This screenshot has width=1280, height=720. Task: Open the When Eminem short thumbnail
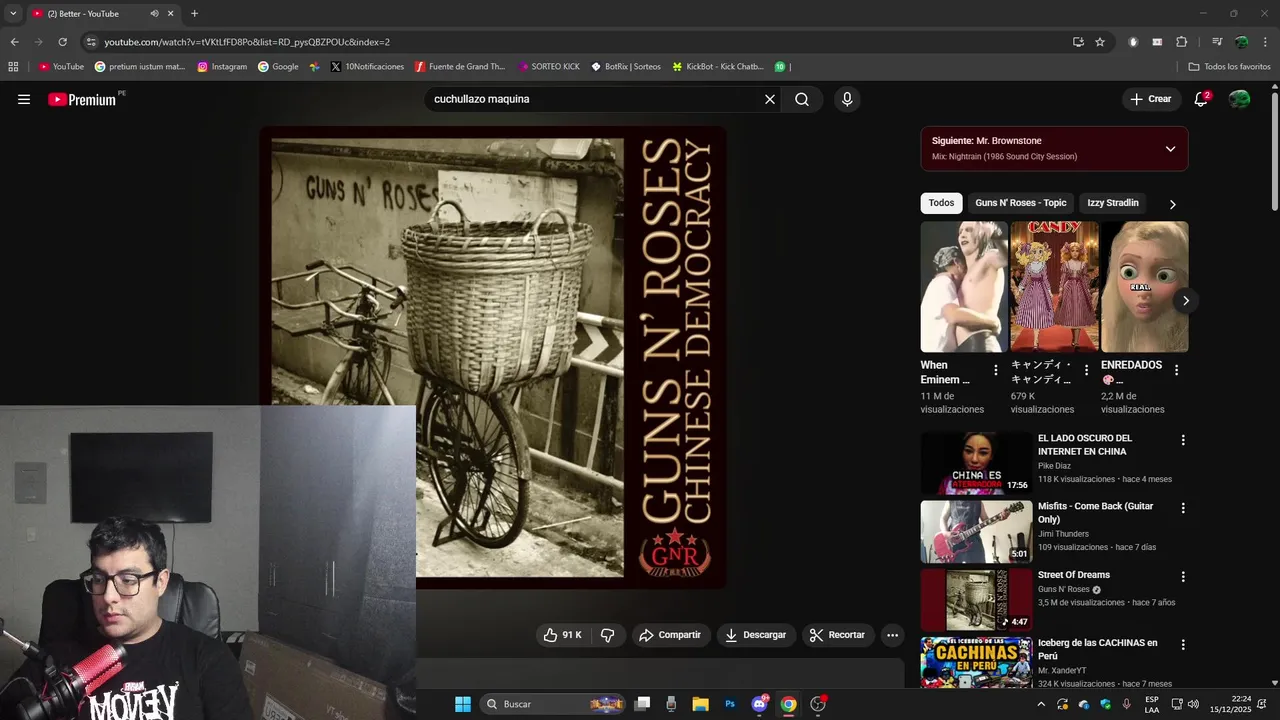coord(964,287)
